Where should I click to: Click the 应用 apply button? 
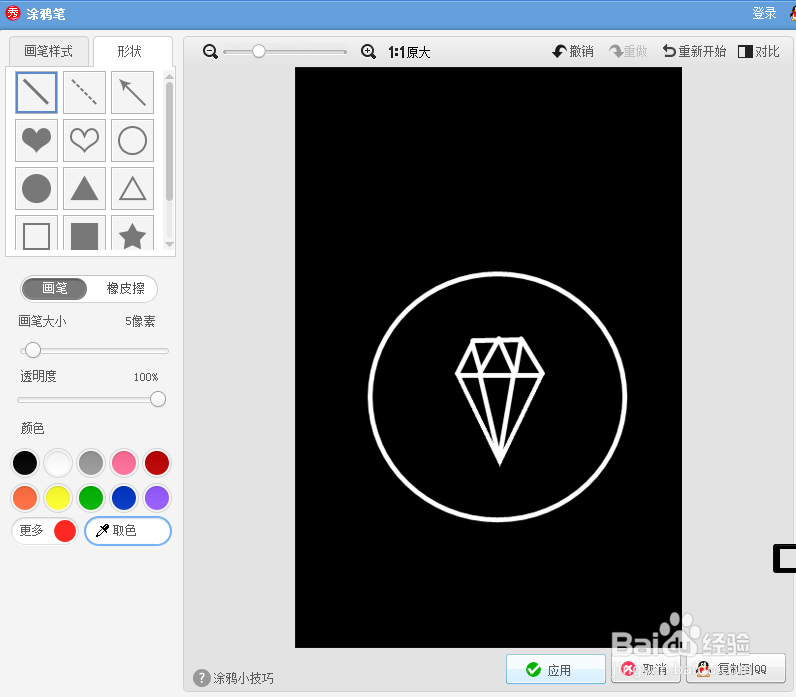[x=556, y=669]
